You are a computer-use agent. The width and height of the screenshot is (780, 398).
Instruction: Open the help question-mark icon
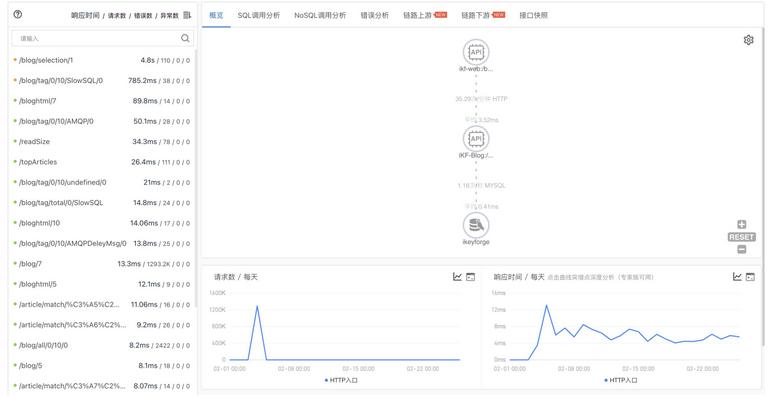tap(17, 14)
